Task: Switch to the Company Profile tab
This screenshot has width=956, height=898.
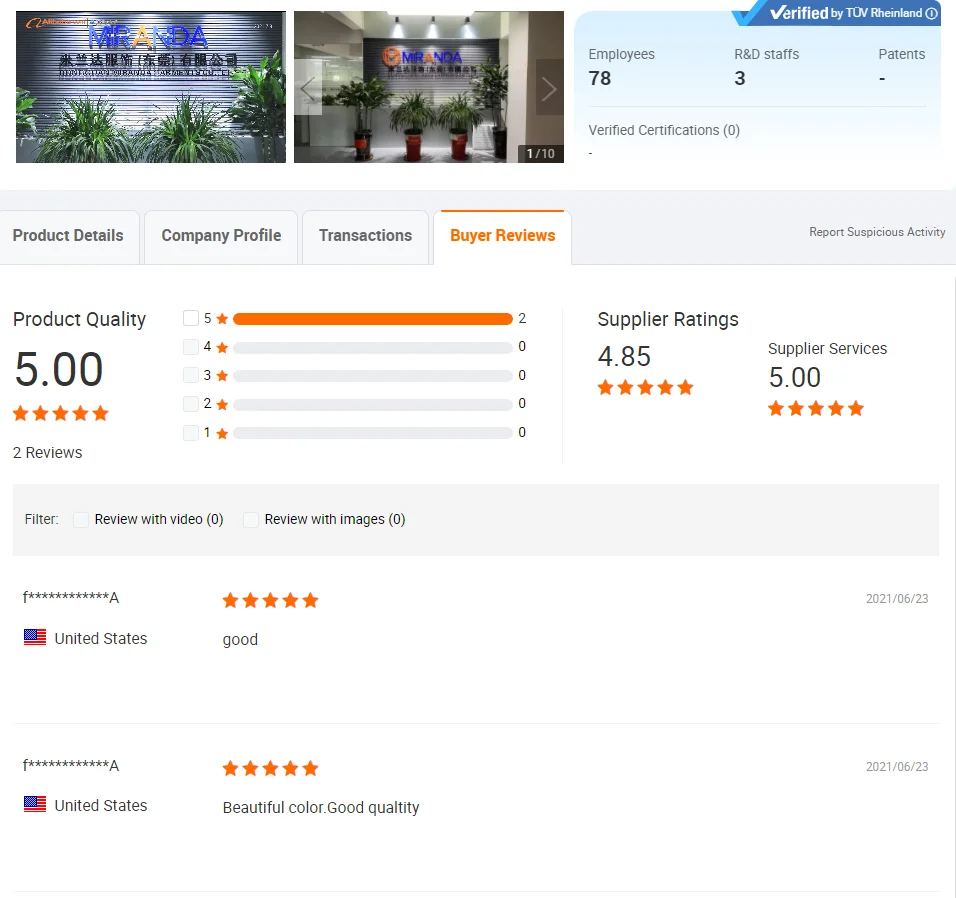Action: (x=221, y=237)
